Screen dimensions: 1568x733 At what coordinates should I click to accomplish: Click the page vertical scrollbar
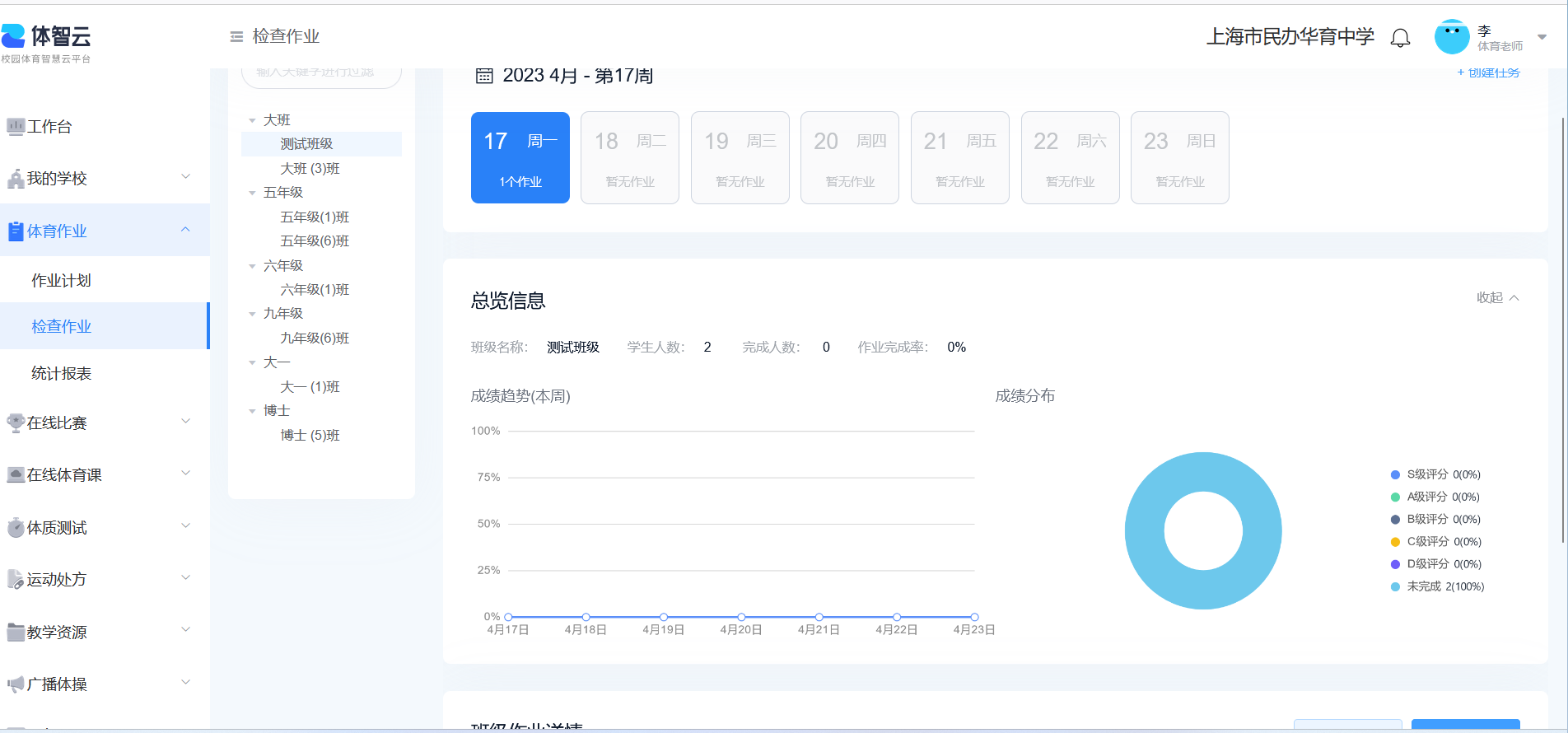(1562, 329)
